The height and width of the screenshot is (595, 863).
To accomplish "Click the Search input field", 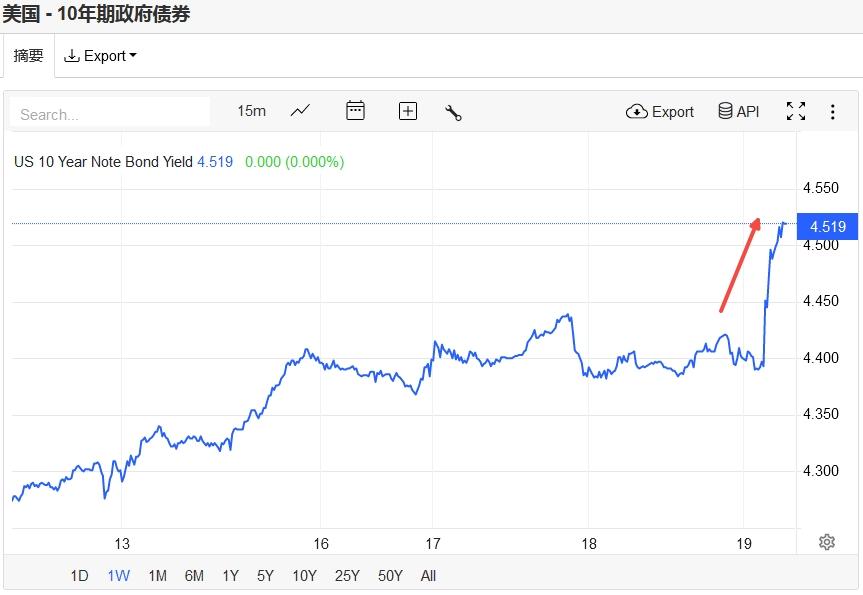I will (x=110, y=114).
